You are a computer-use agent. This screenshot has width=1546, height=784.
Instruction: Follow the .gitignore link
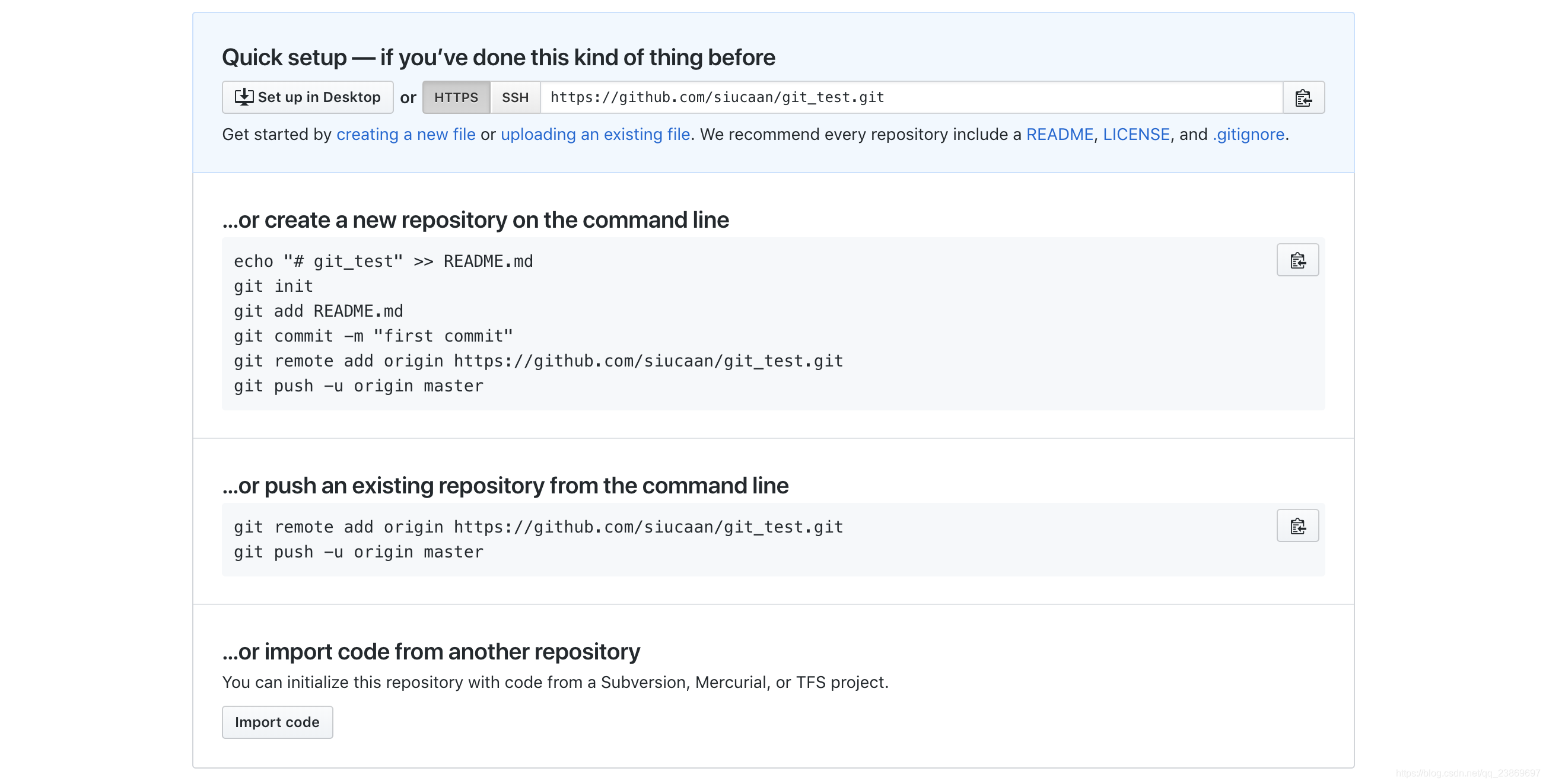click(1248, 135)
